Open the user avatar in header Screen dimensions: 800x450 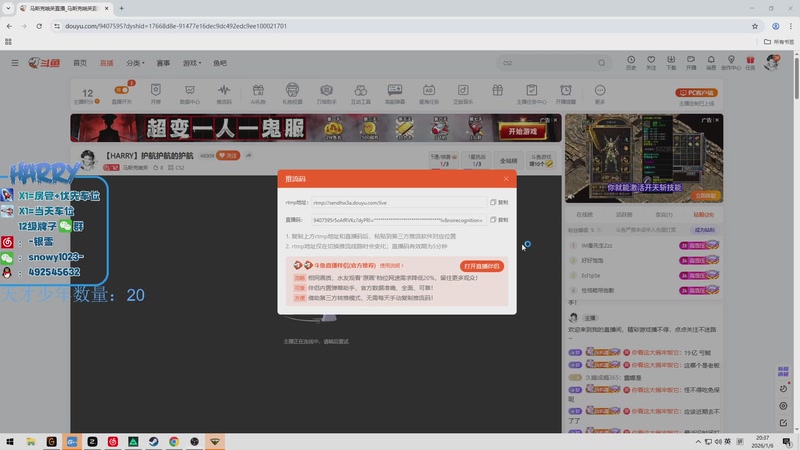click(x=772, y=62)
